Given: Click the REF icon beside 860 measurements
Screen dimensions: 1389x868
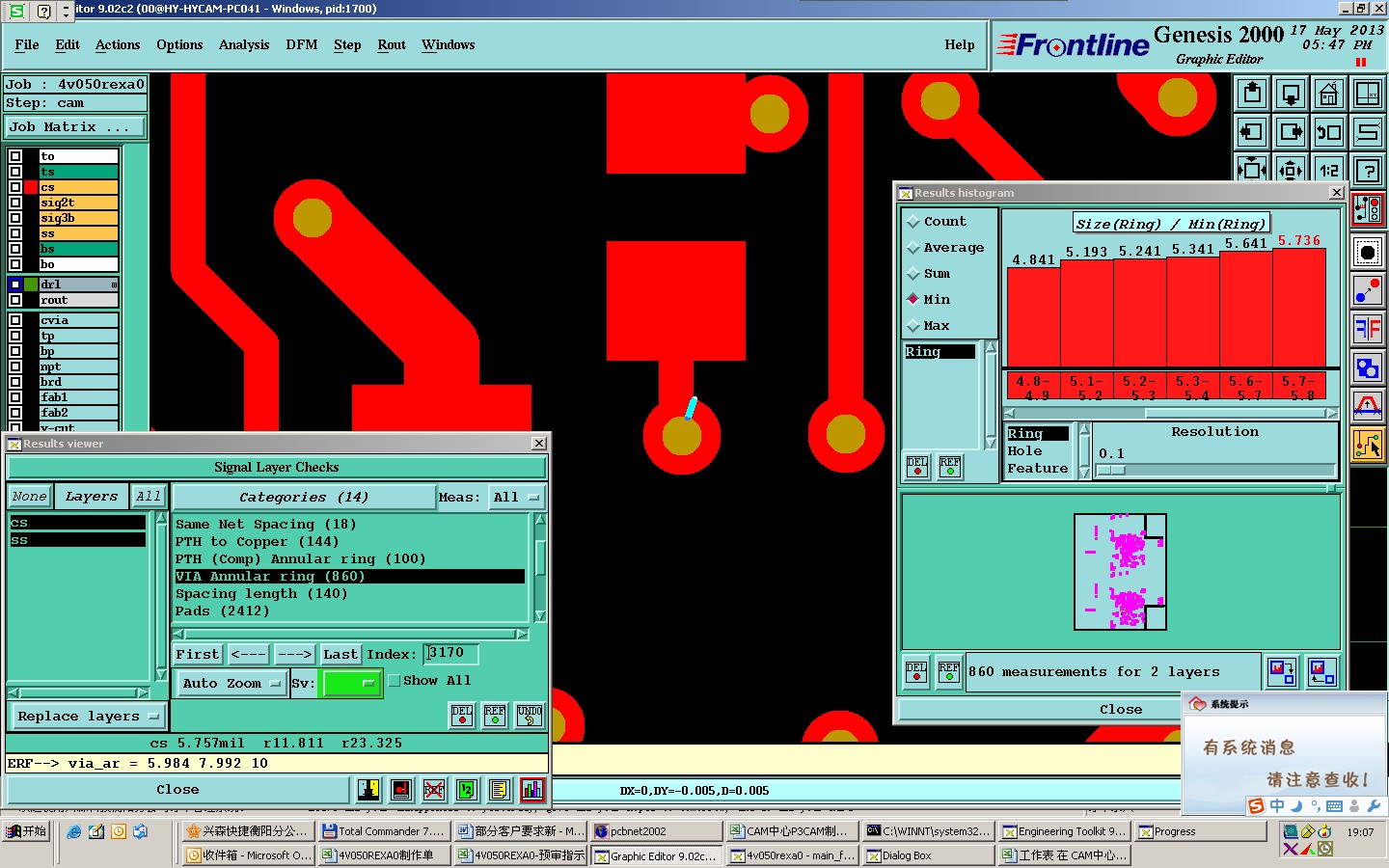Looking at the screenshot, I should [x=949, y=671].
